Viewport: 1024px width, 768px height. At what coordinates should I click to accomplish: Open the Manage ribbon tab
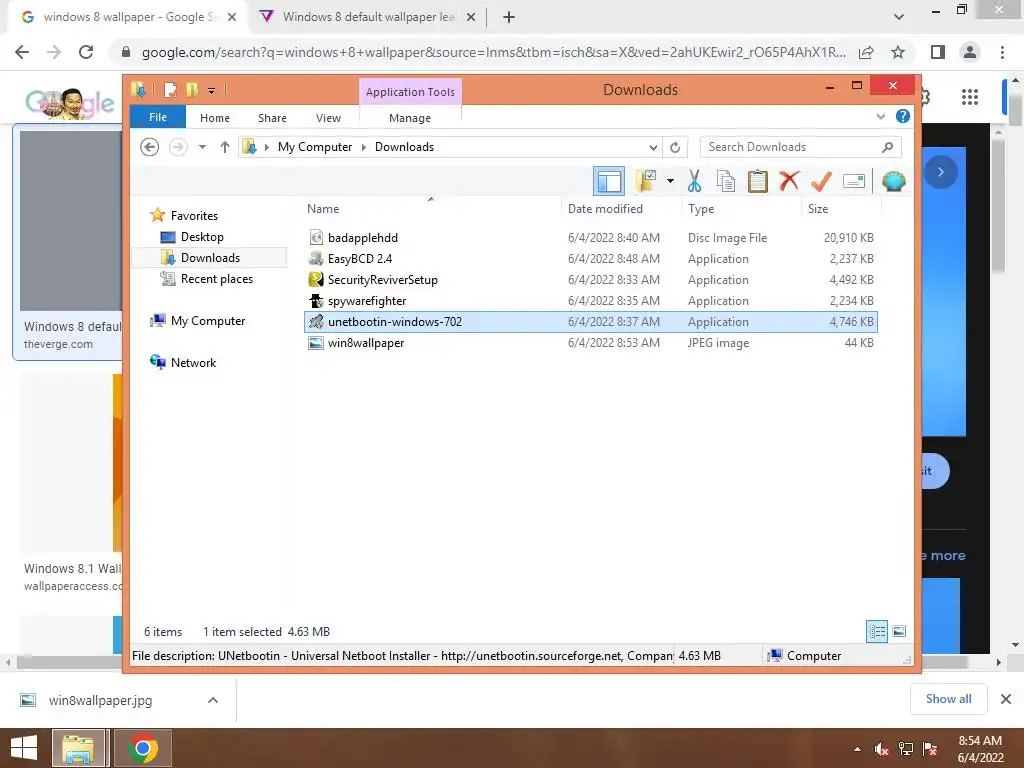coord(410,118)
